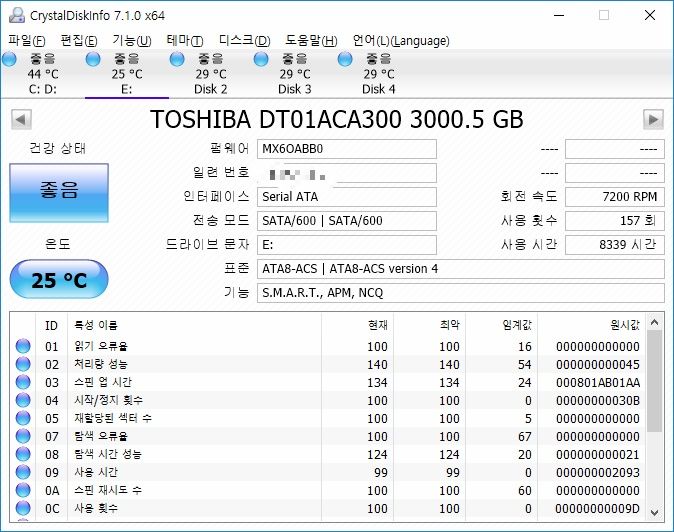Click the status icon for attribute 0A
Viewport: 674px width, 532px height.
pyautogui.click(x=23, y=490)
